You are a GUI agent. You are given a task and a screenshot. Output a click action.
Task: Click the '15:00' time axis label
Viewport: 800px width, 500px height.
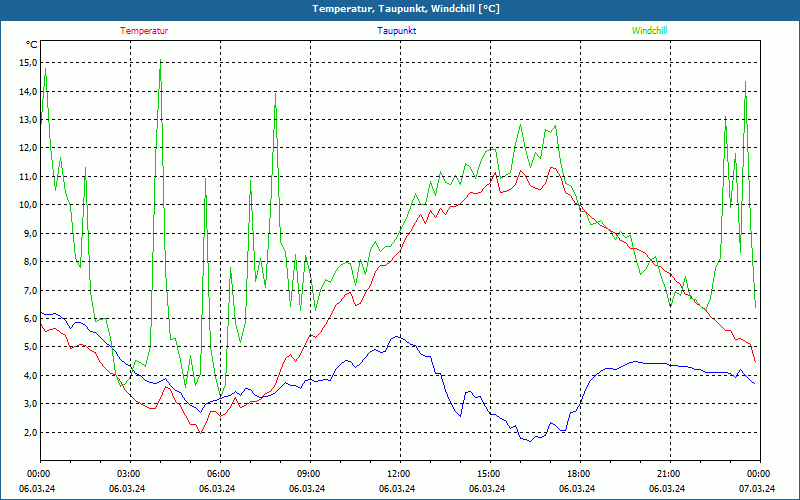pyautogui.click(x=490, y=474)
